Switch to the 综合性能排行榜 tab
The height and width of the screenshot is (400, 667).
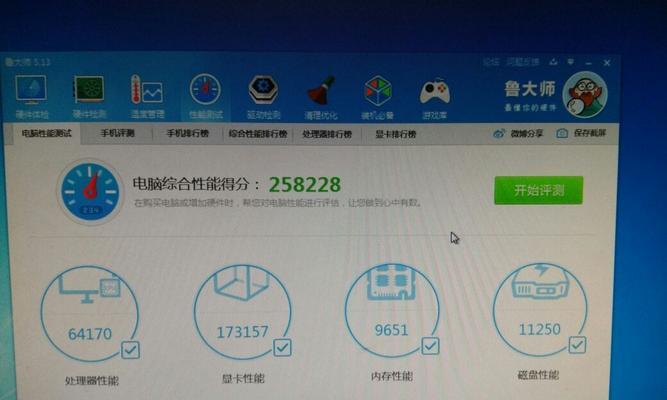coord(258,134)
